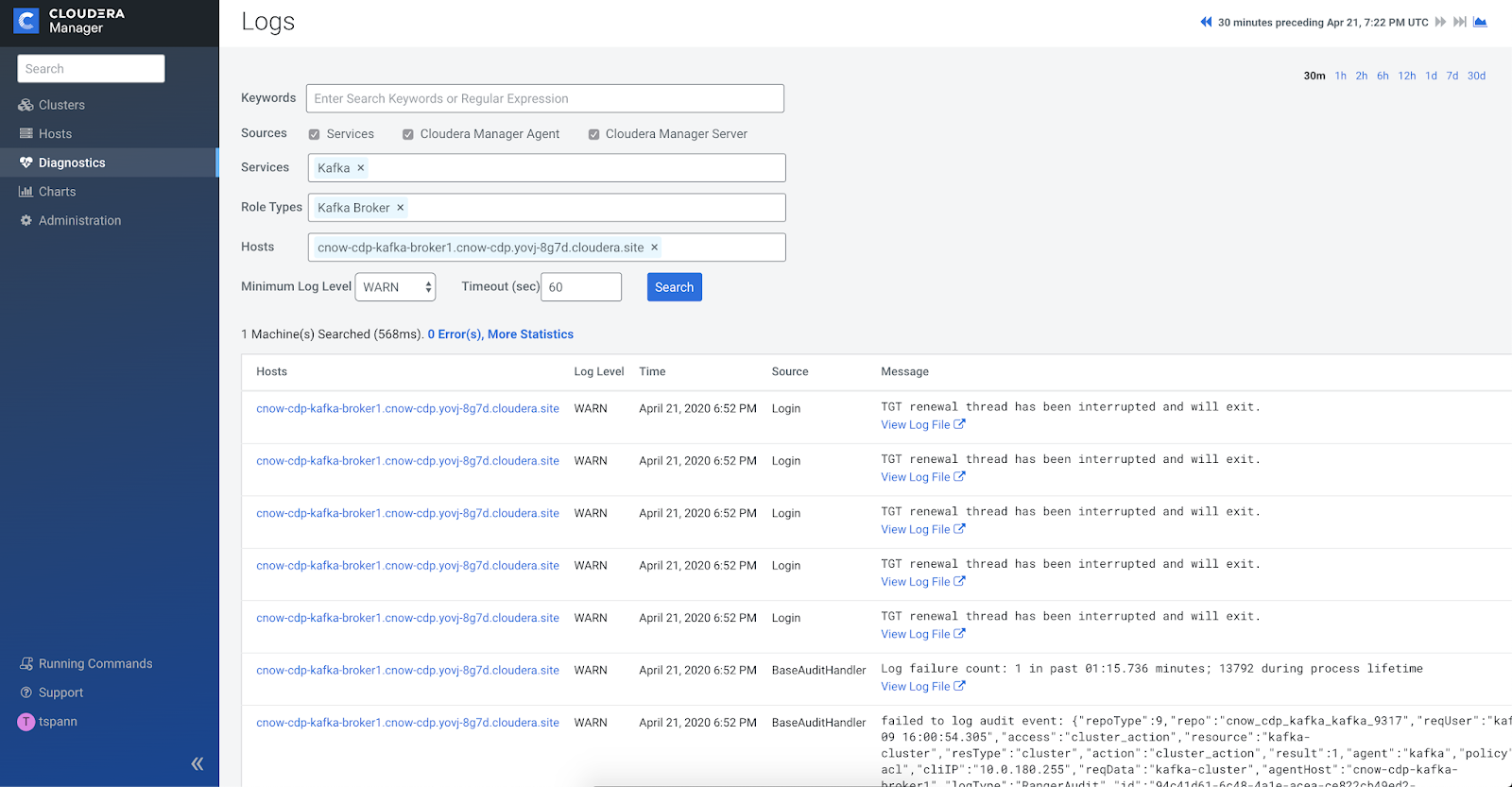The height and width of the screenshot is (787, 1512).
Task: Switch the time range to 12h
Action: pyautogui.click(x=1407, y=76)
